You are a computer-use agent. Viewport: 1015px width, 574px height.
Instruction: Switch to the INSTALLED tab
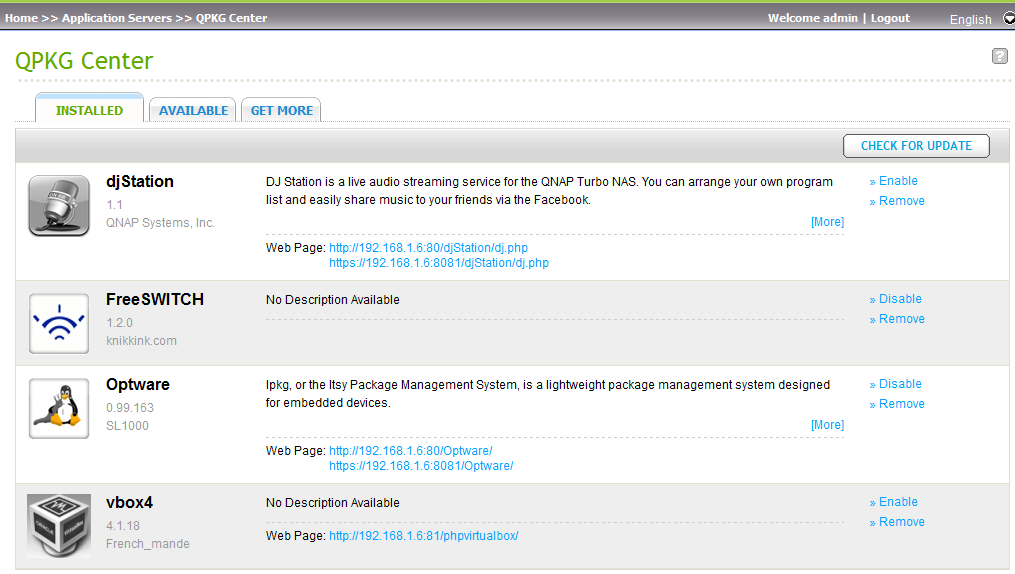pos(89,111)
